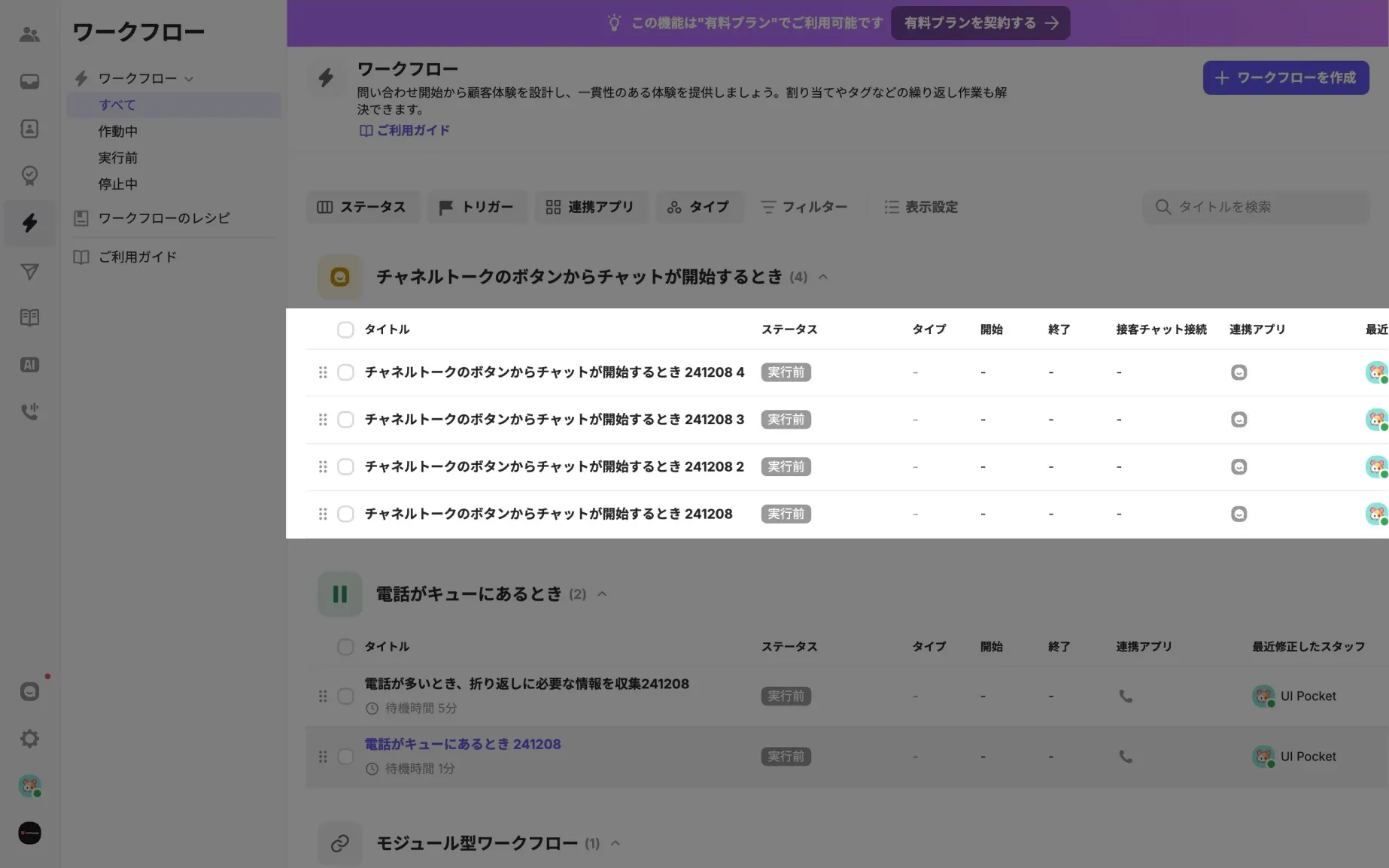The image size is (1389, 868).
Task: Open the inbox icon in left sidebar
Action: (30, 80)
